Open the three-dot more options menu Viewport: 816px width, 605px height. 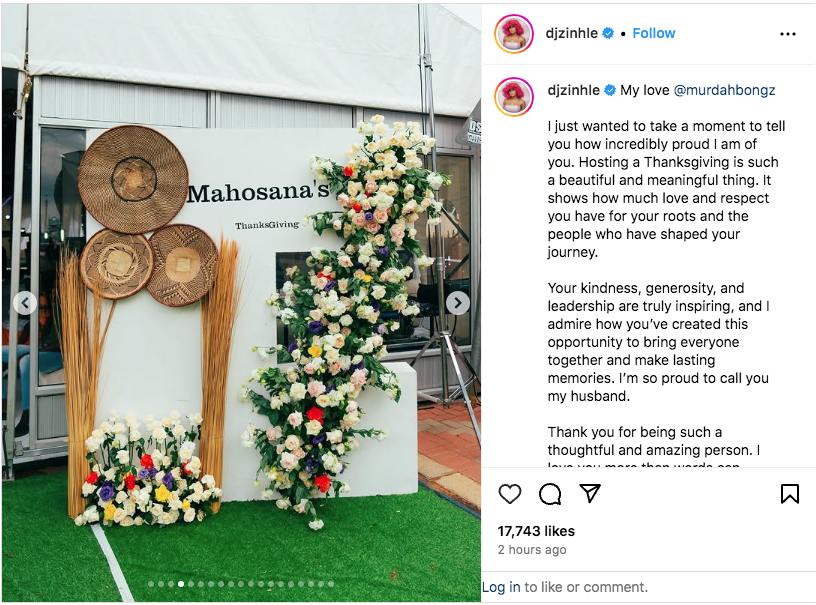[x=788, y=34]
